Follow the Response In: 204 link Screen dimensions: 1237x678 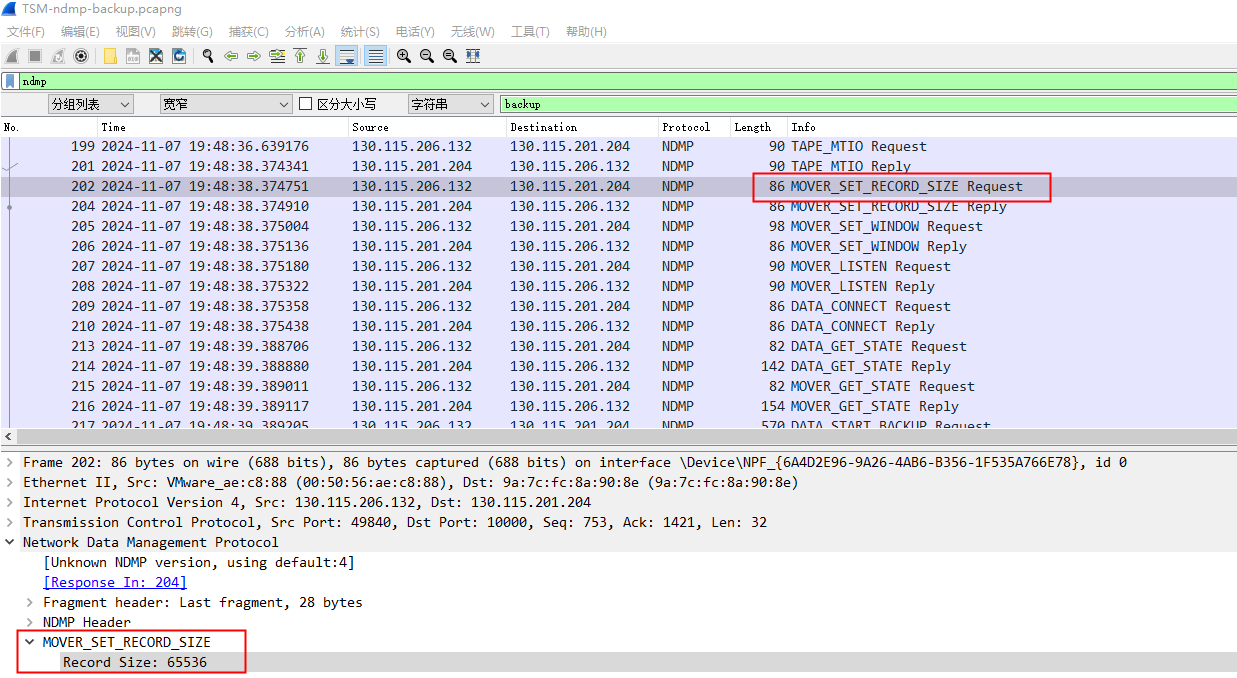click(x=115, y=582)
